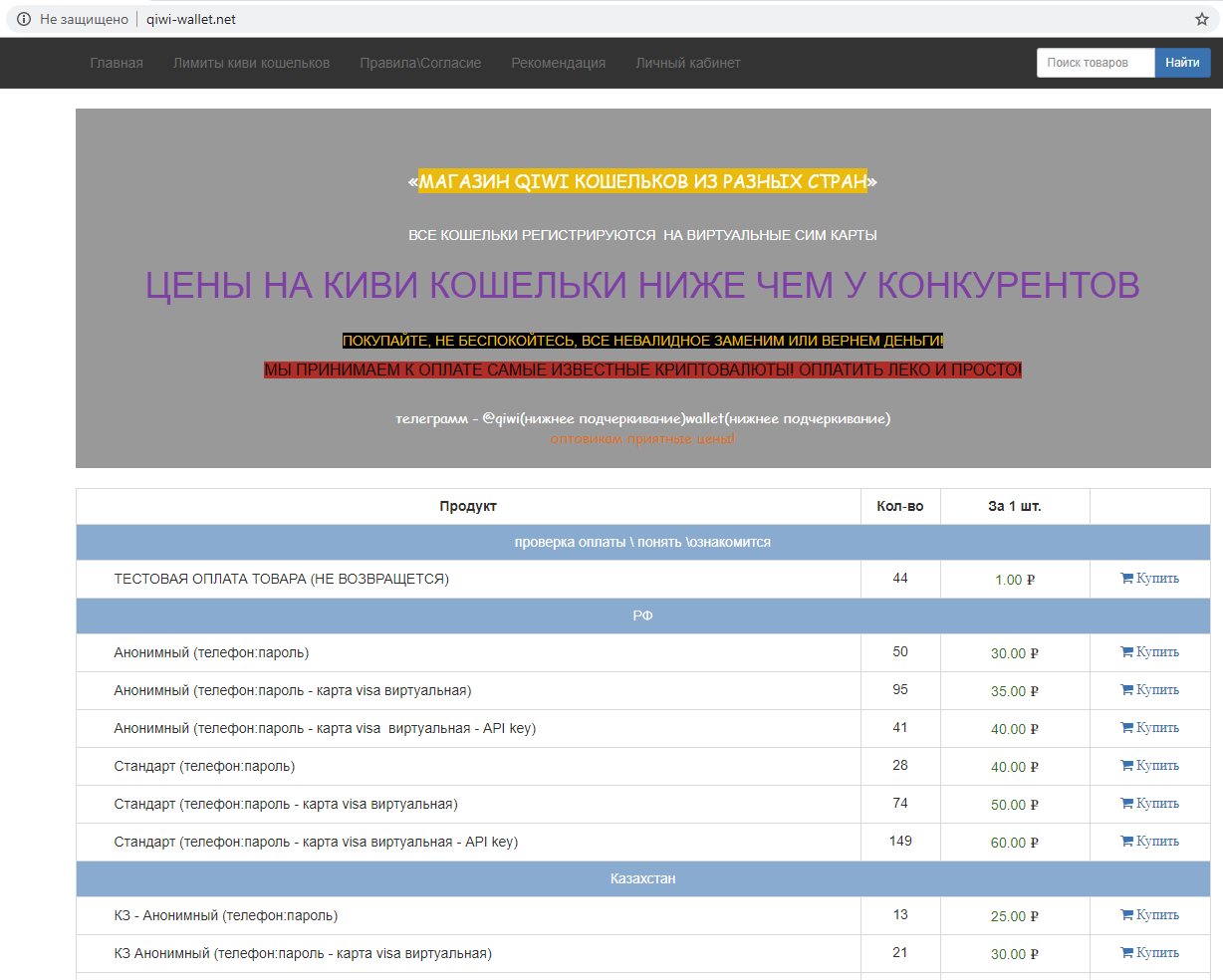Click quantity 44 in test payment row

(900, 579)
